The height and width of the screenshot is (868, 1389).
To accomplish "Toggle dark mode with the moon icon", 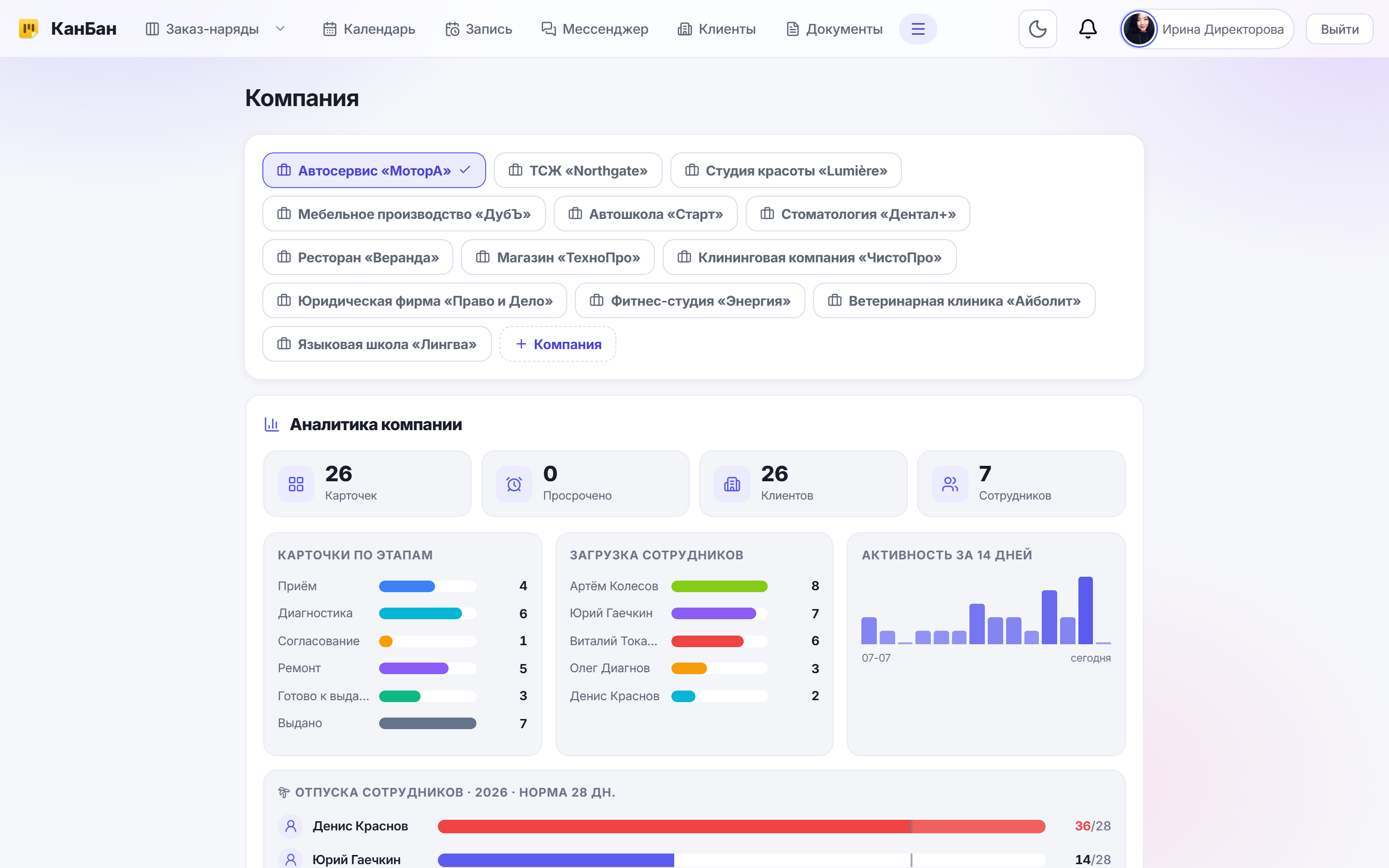I will [1037, 29].
